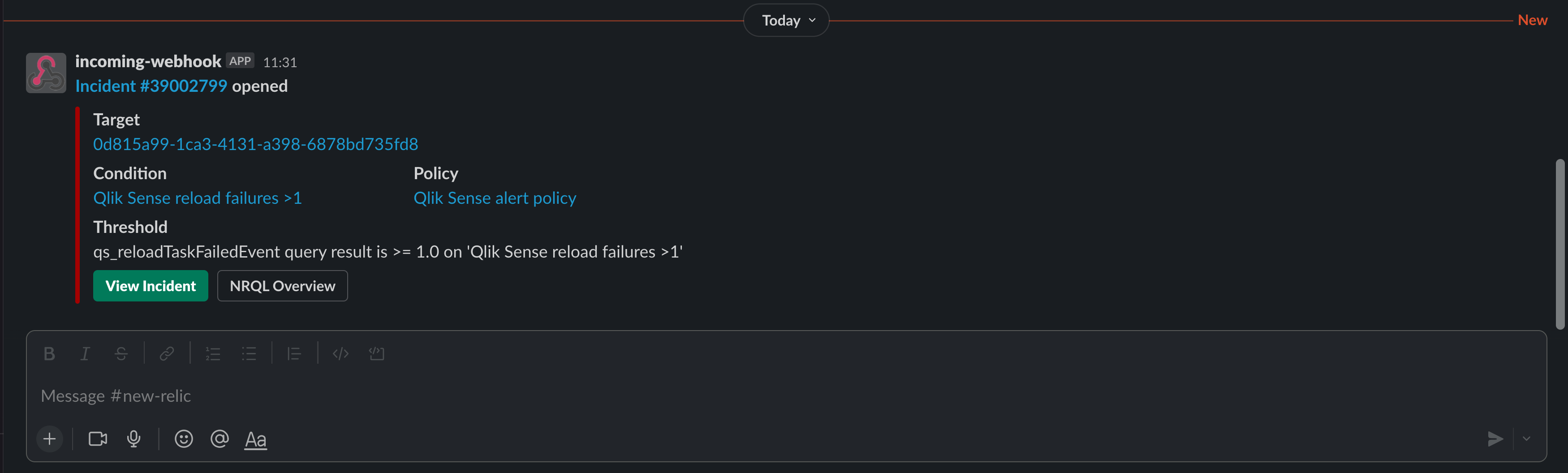Open attachments menu with plus button
Image resolution: width=1568 pixels, height=473 pixels.
(x=50, y=439)
